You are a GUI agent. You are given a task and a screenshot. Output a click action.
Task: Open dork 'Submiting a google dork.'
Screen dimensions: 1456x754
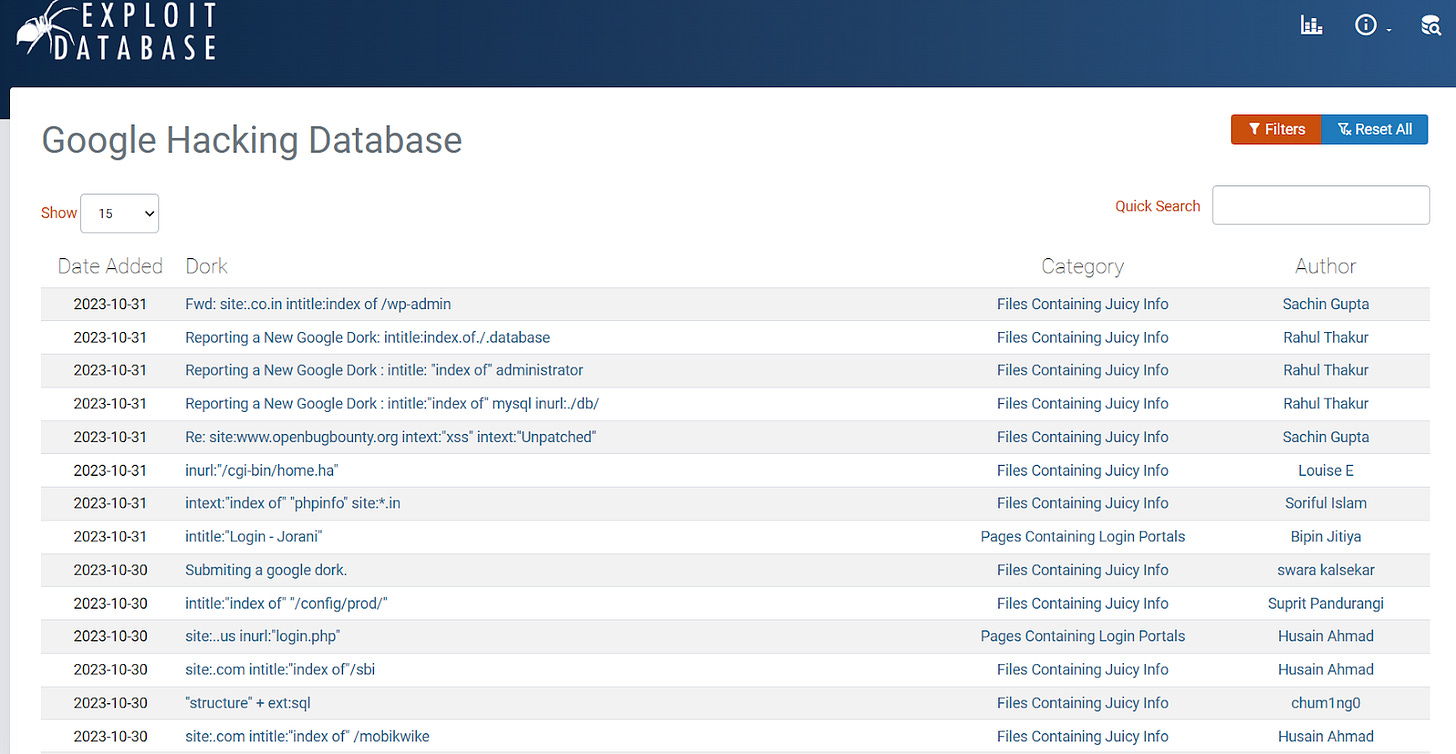click(266, 570)
